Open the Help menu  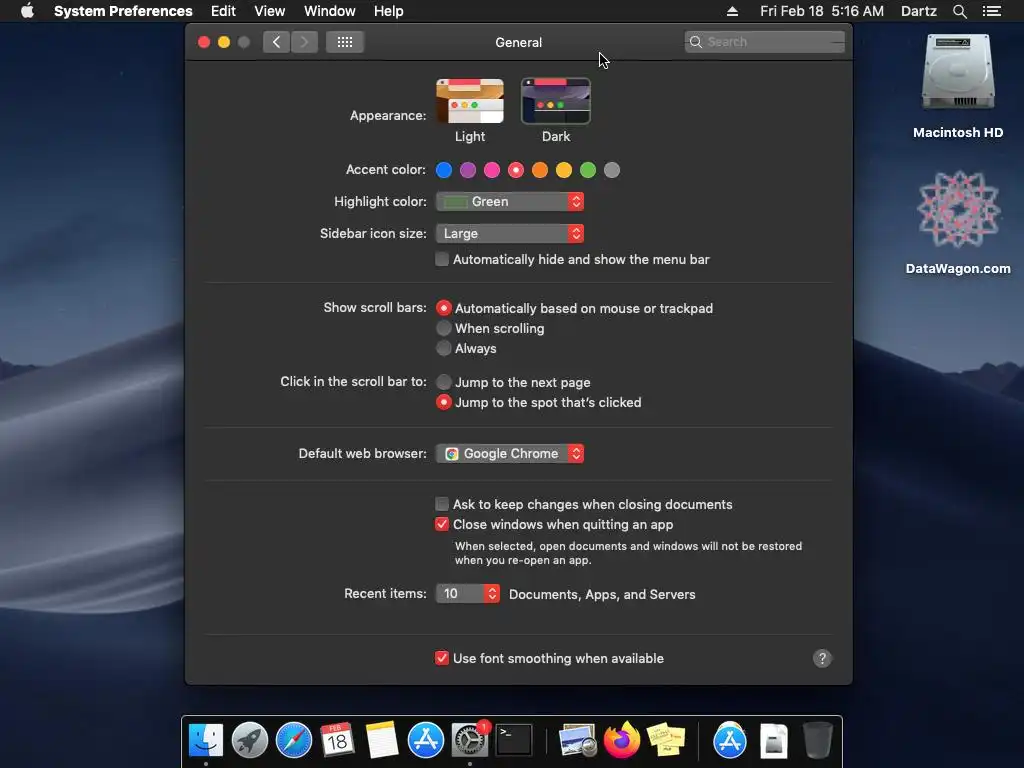click(x=389, y=11)
